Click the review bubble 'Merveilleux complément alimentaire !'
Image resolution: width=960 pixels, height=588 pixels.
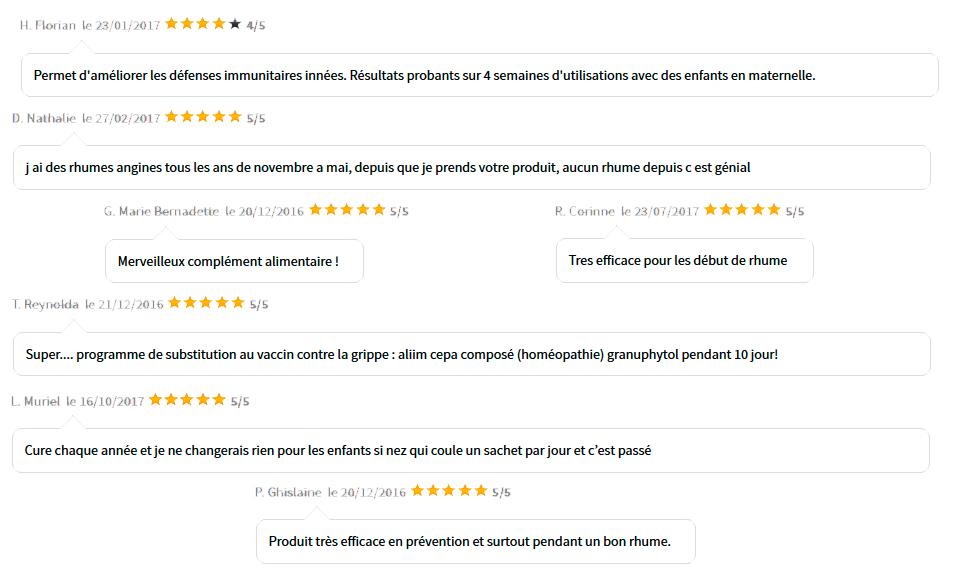pos(234,261)
